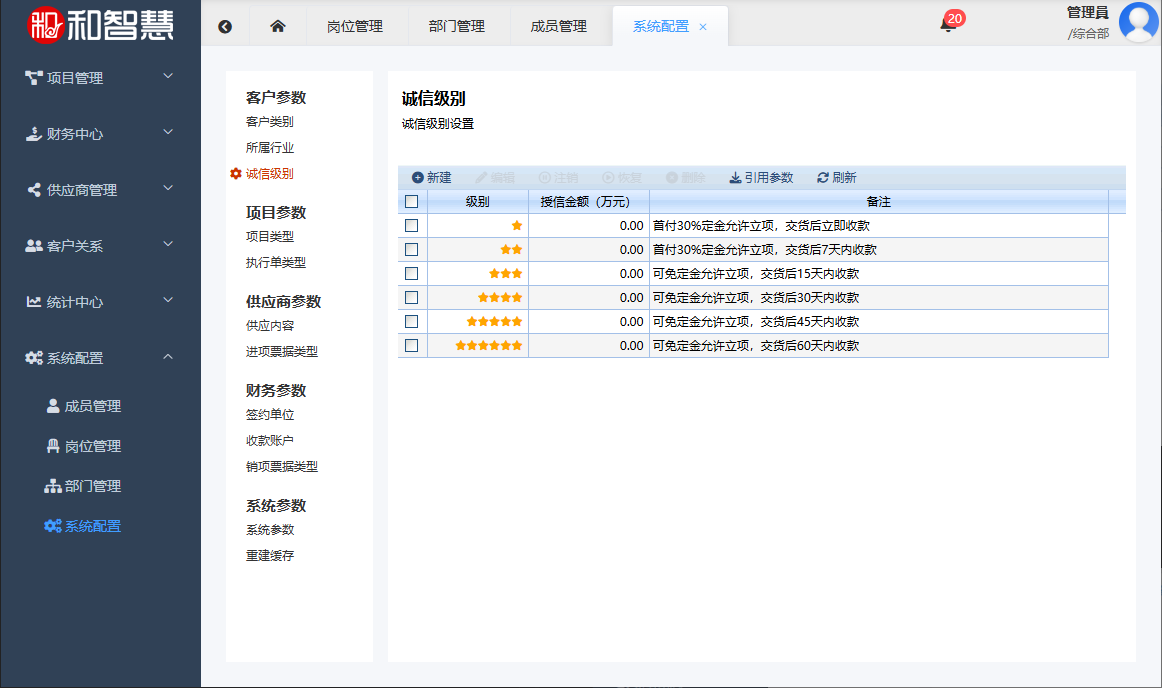
Task: Toggle the select-all checkbox in table header
Action: pyautogui.click(x=412, y=202)
